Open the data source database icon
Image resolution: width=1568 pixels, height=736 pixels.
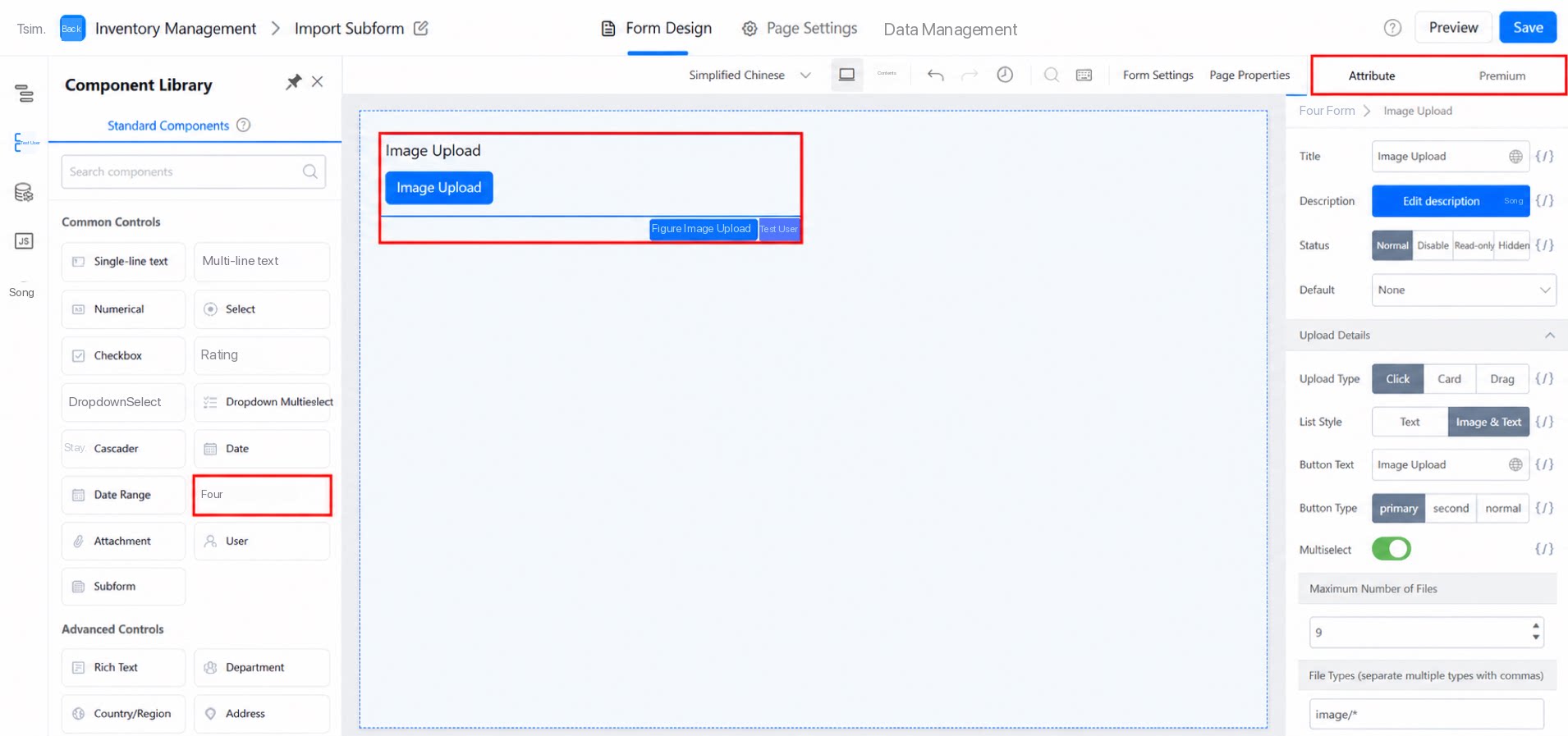(x=24, y=192)
